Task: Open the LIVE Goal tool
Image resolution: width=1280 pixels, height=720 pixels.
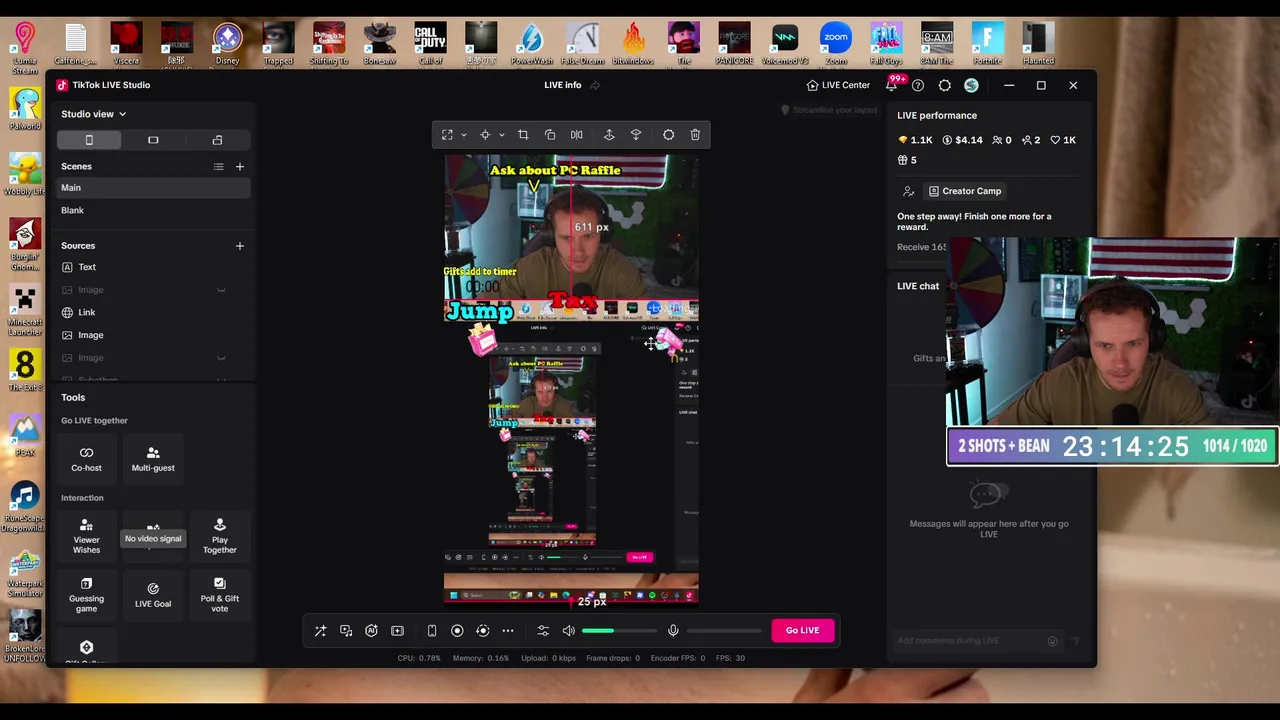Action: [x=153, y=595]
